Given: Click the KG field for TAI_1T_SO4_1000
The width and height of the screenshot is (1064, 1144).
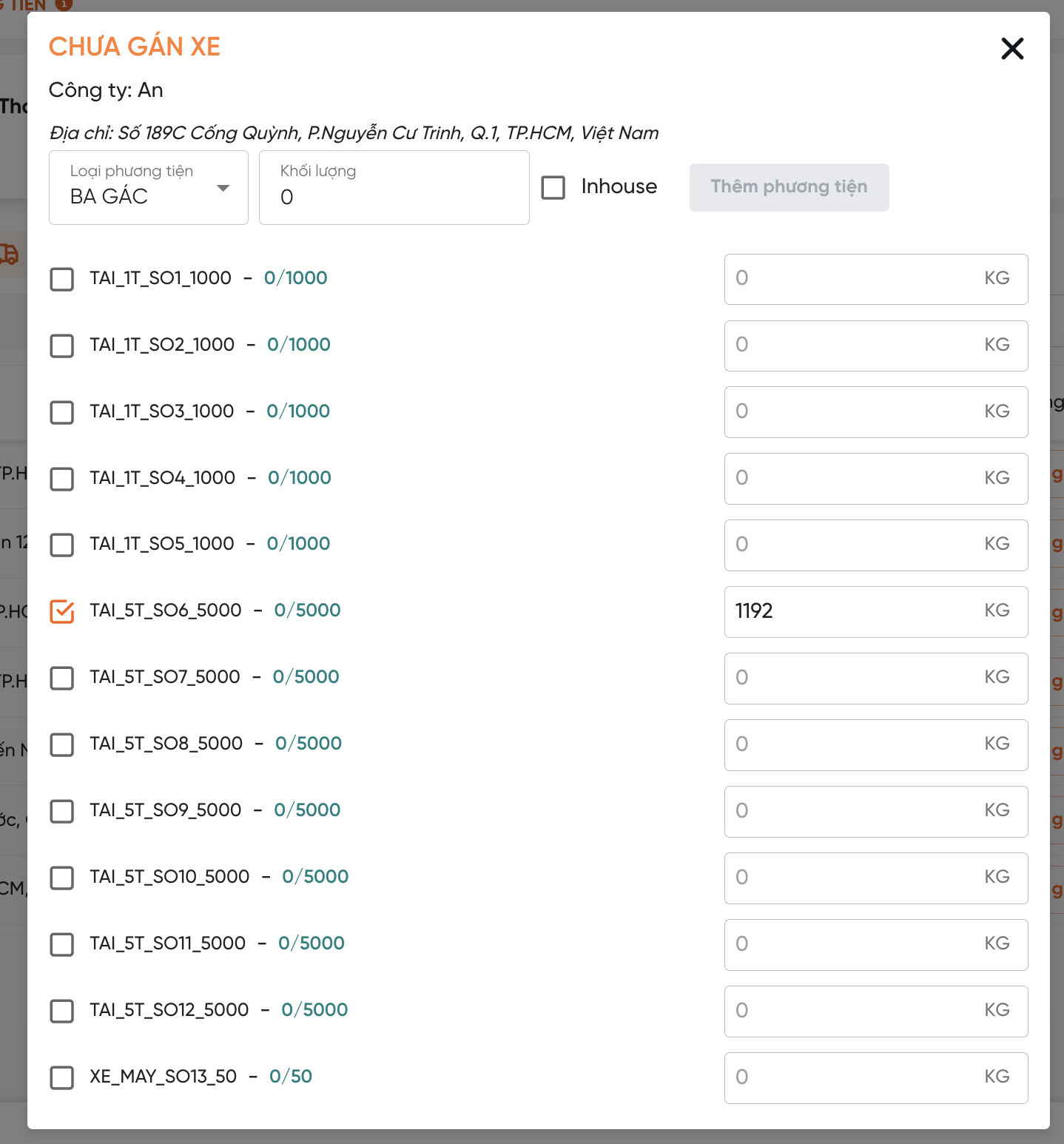Looking at the screenshot, I should click(x=876, y=479).
